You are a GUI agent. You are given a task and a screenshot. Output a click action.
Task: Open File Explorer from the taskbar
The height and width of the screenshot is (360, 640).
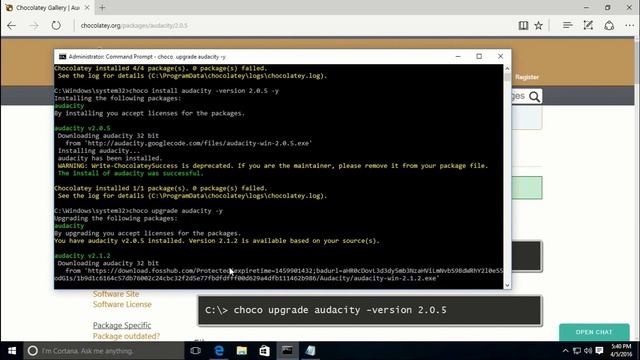coord(242,351)
